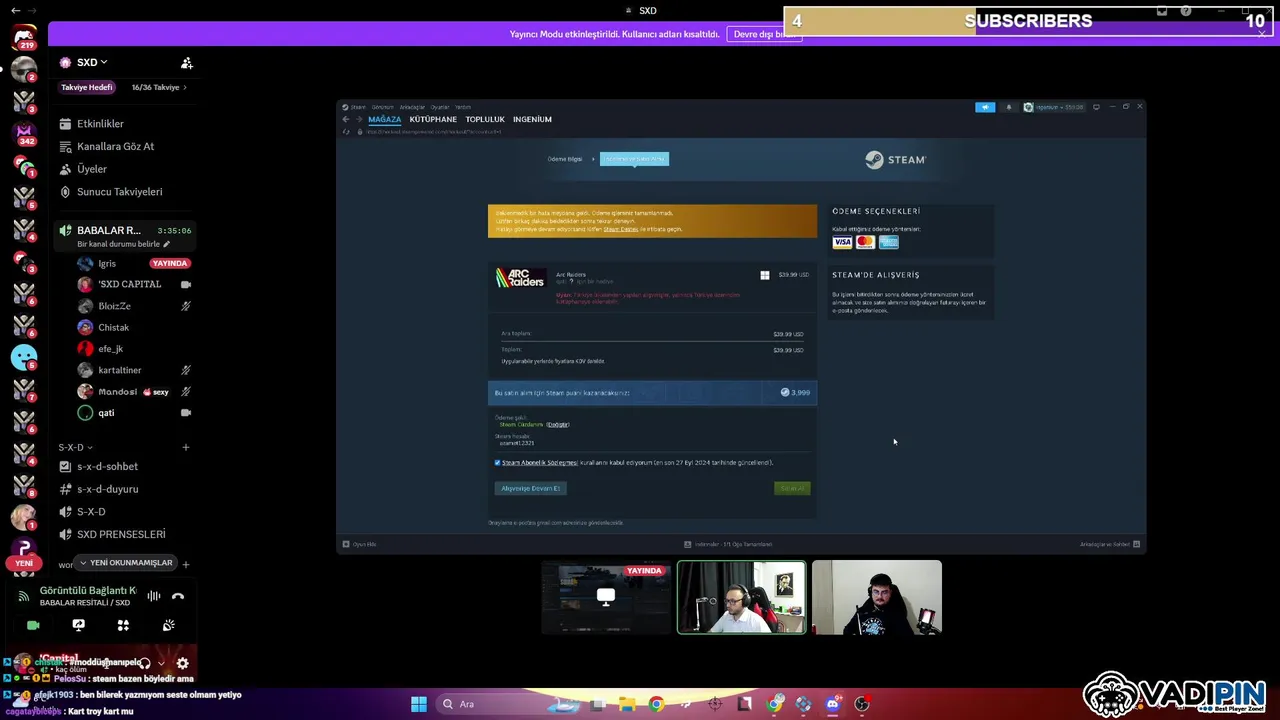Select voice user qati

(106, 413)
